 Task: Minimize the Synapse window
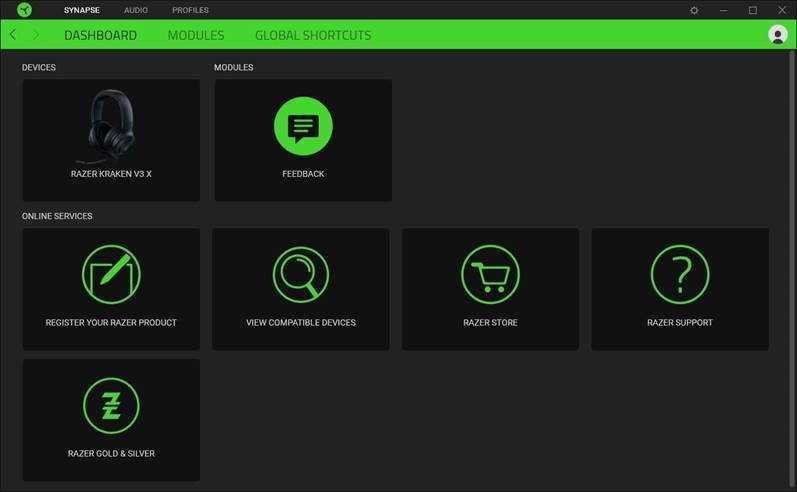click(723, 10)
